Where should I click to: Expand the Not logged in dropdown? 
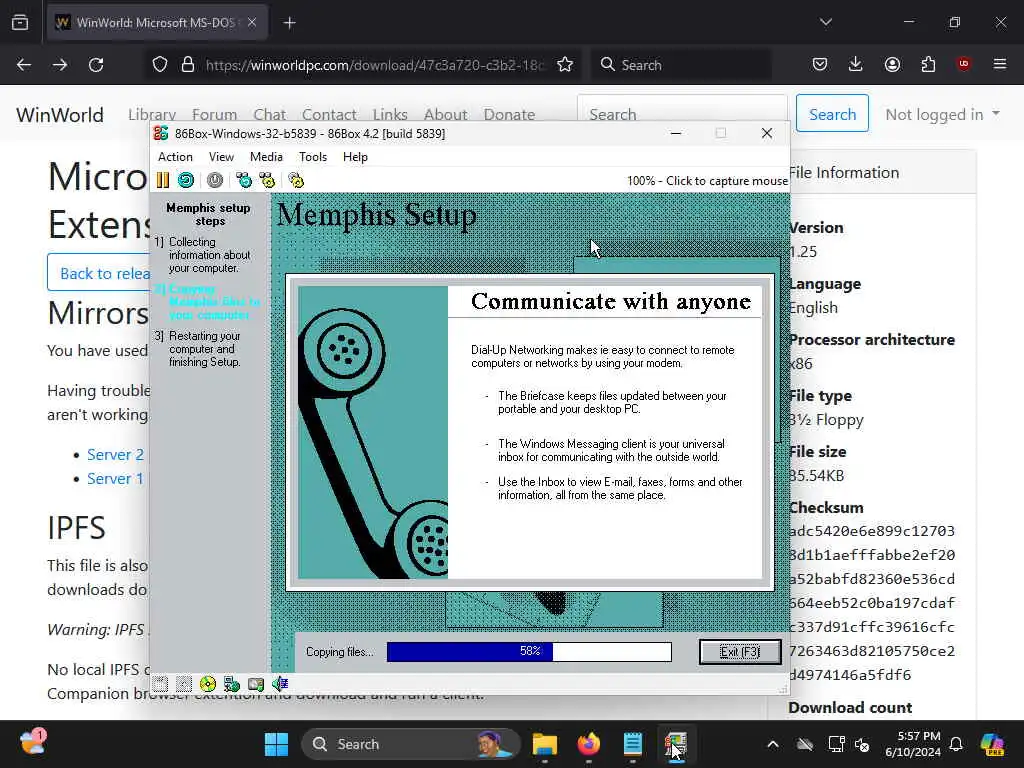point(942,114)
